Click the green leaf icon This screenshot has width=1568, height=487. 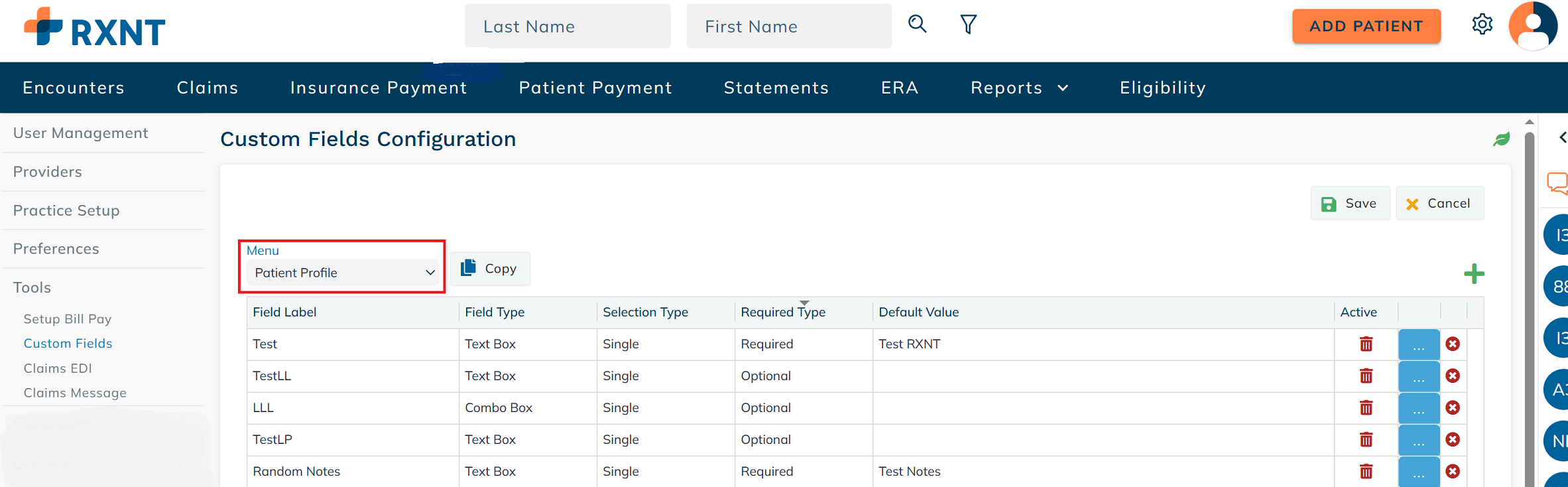point(1501,139)
